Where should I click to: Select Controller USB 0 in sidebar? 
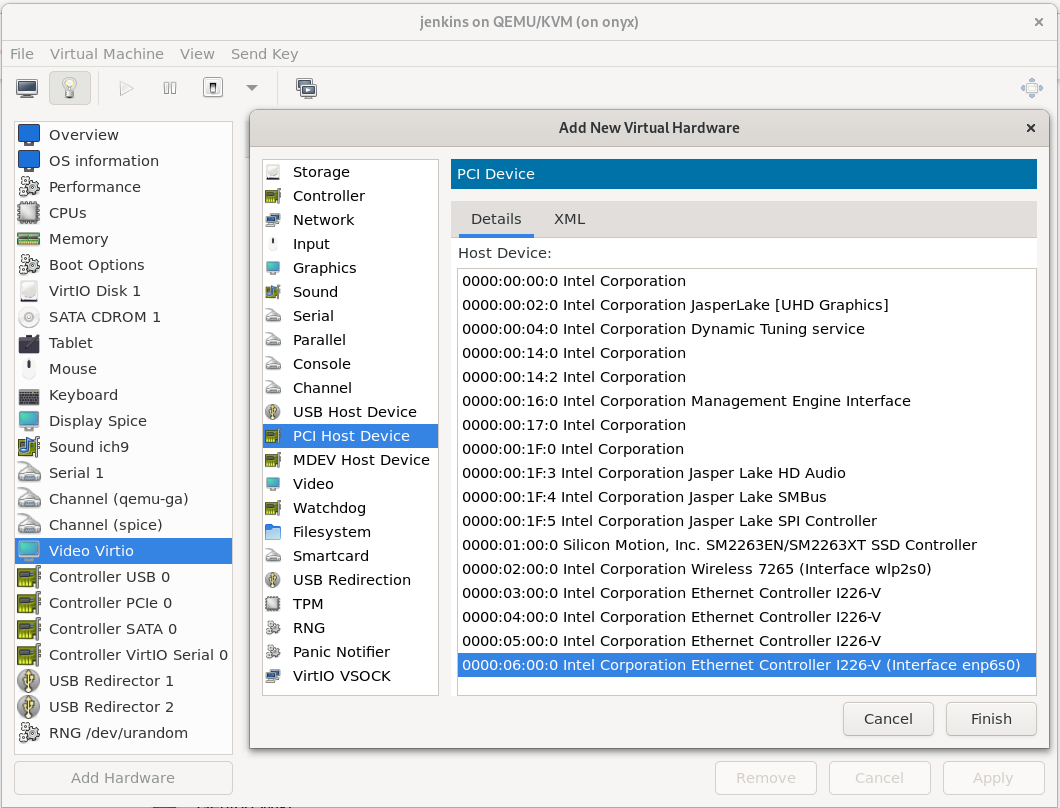123,577
